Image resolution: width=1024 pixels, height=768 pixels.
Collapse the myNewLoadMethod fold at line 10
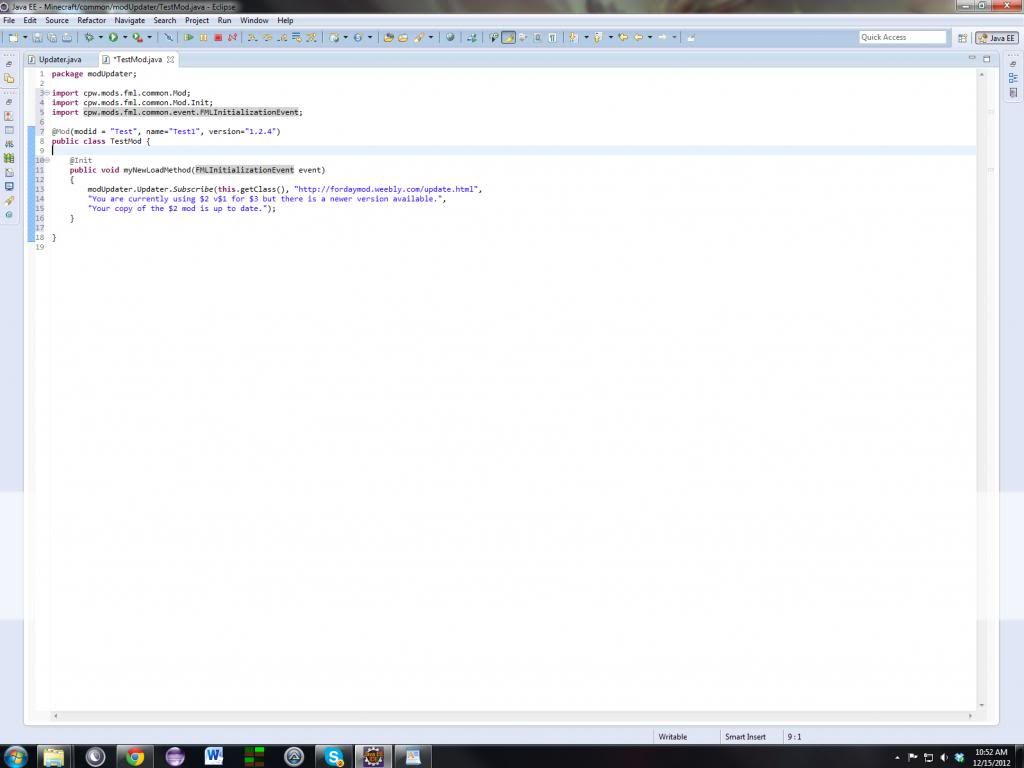coord(46,160)
